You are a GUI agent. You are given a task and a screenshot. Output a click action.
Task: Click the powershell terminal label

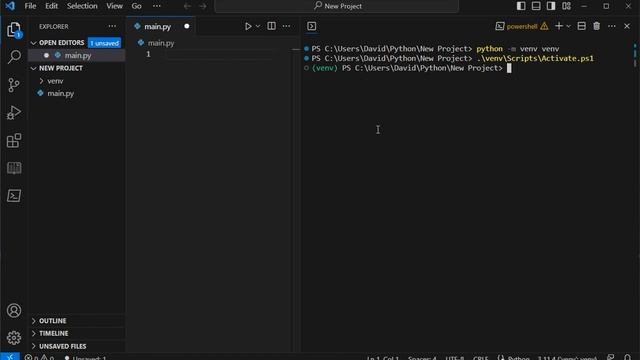coord(522,27)
